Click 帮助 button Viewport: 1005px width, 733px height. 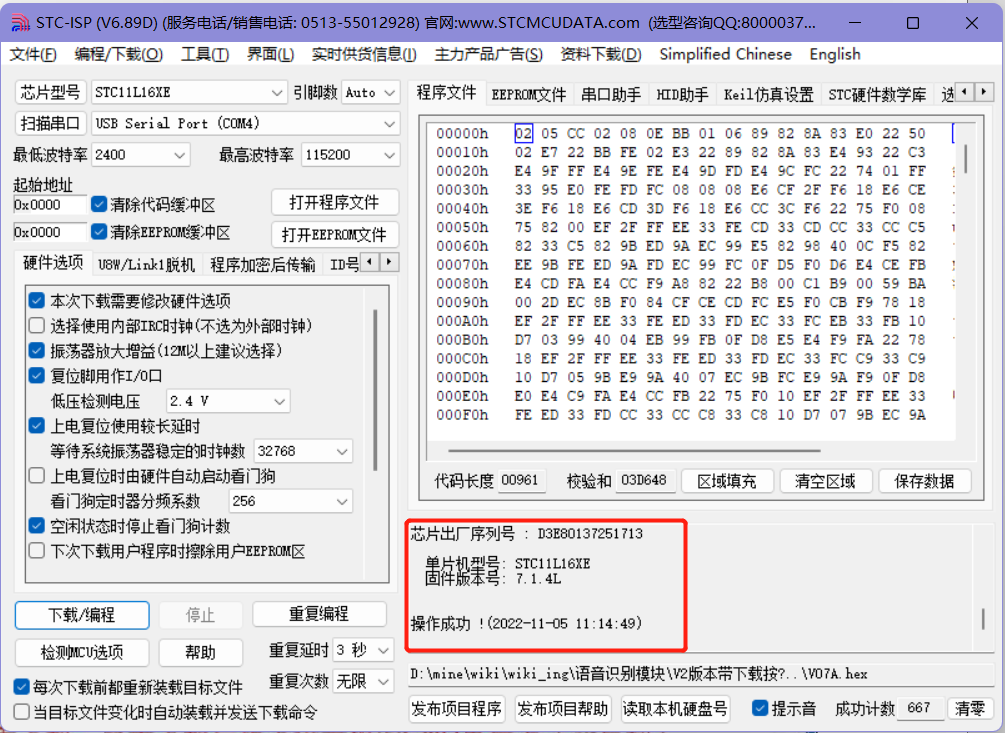point(201,652)
